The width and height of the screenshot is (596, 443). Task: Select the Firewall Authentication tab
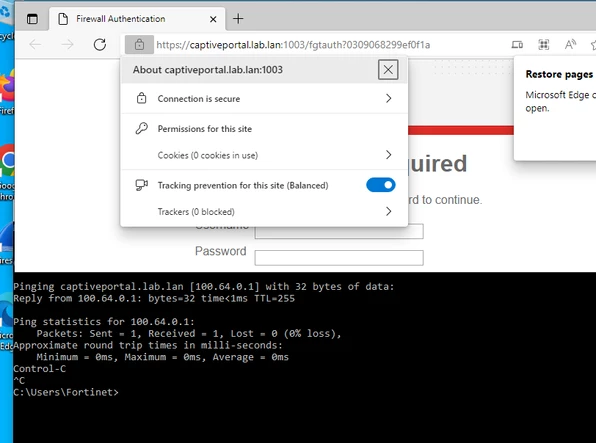137,19
